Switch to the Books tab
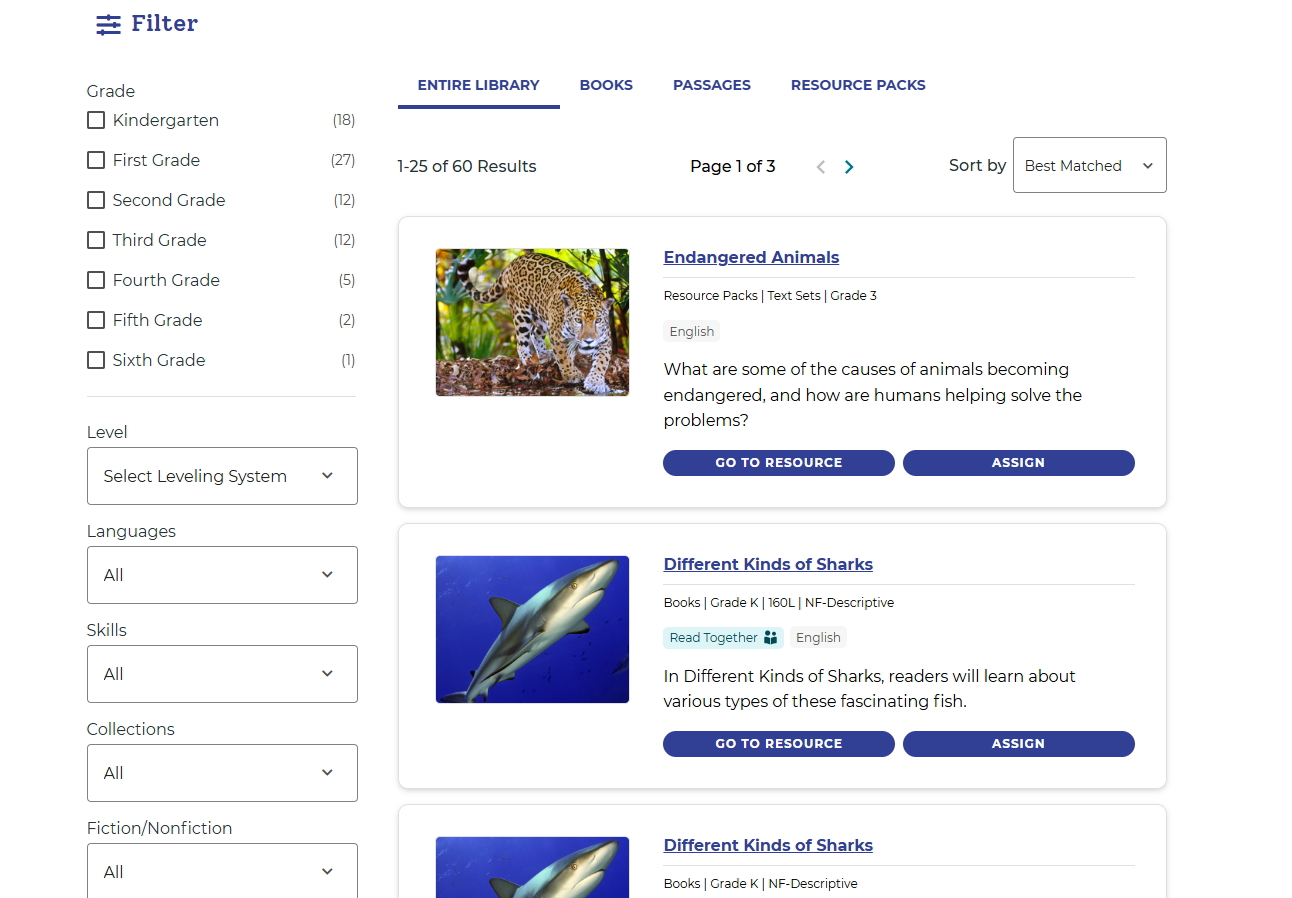 pos(606,85)
